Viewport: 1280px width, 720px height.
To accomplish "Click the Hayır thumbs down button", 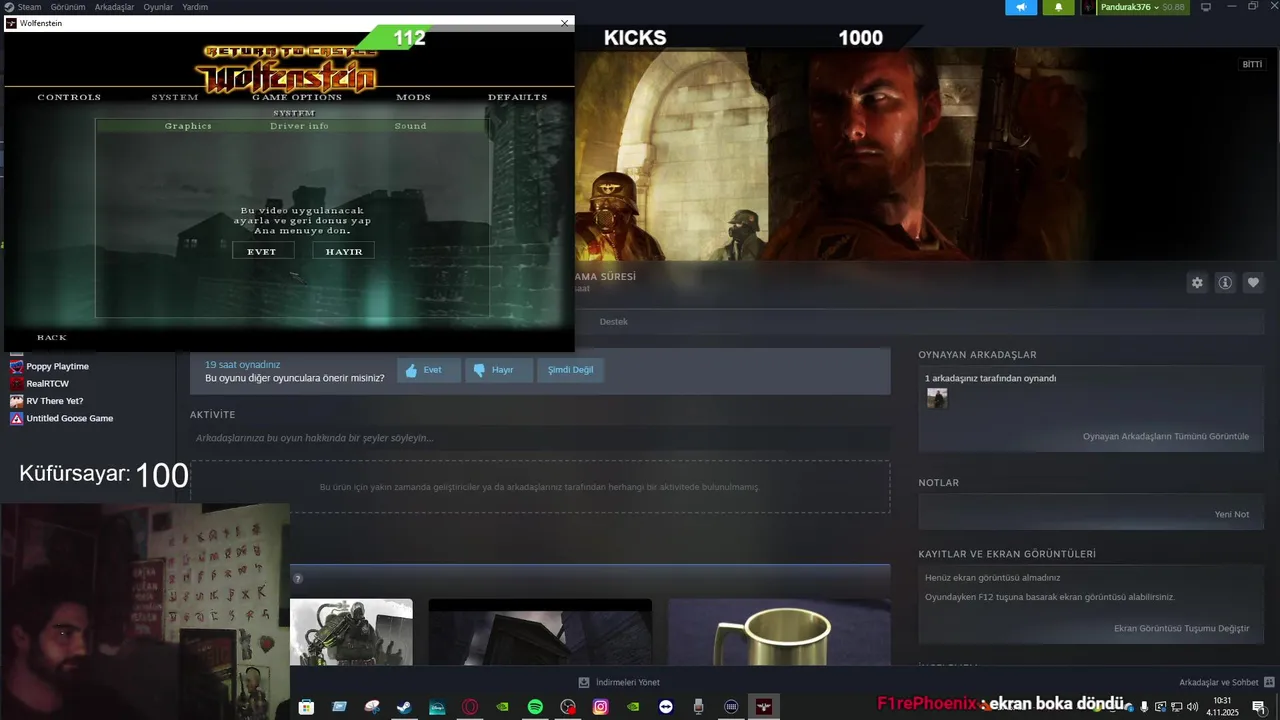I will pos(500,370).
